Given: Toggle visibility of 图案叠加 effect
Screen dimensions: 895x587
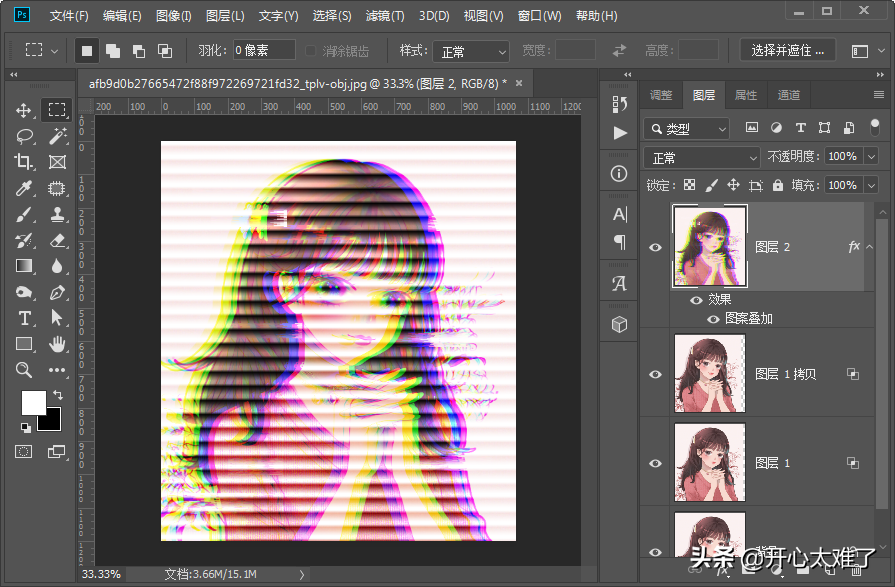Looking at the screenshot, I should click(x=713, y=319).
